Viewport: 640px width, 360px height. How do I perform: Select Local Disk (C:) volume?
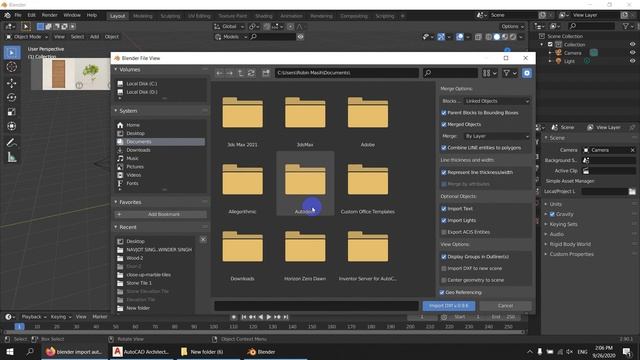click(x=142, y=84)
